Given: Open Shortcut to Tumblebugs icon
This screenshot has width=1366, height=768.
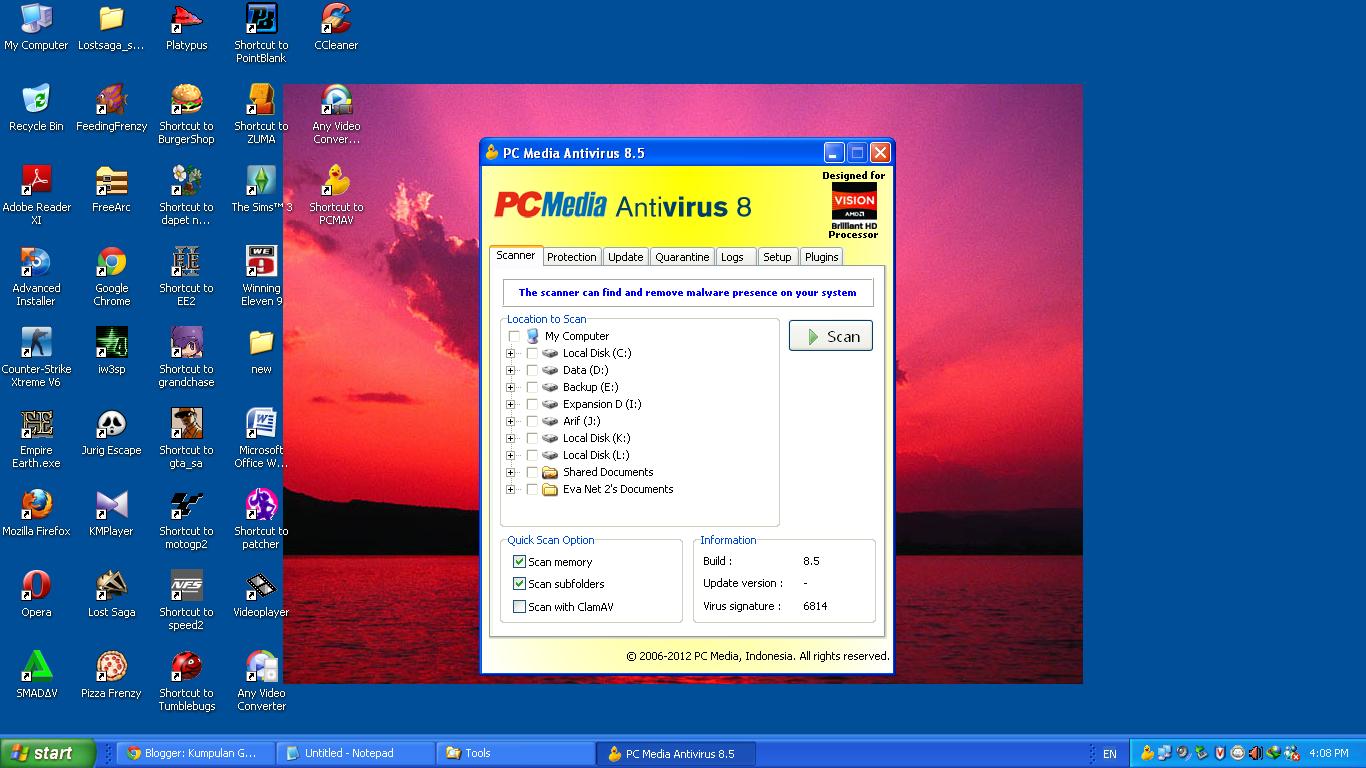Looking at the screenshot, I should (186, 682).
